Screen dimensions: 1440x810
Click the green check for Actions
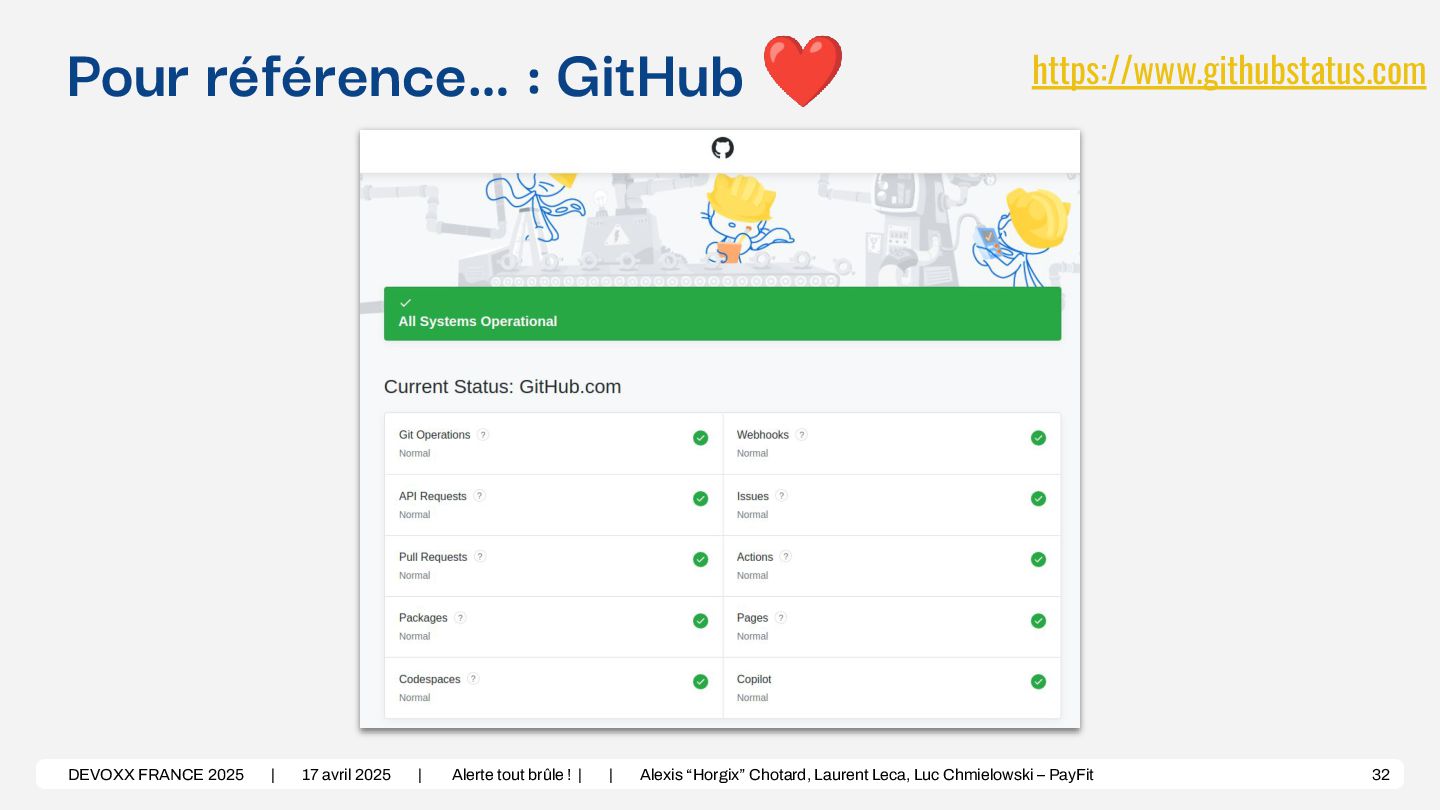click(x=1038, y=560)
